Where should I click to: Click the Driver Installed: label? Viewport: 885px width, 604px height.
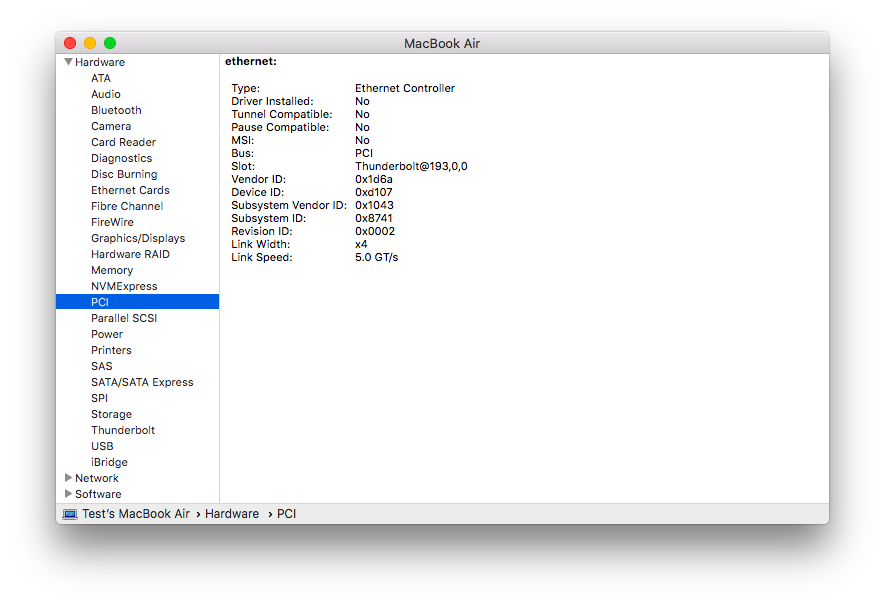(x=272, y=101)
